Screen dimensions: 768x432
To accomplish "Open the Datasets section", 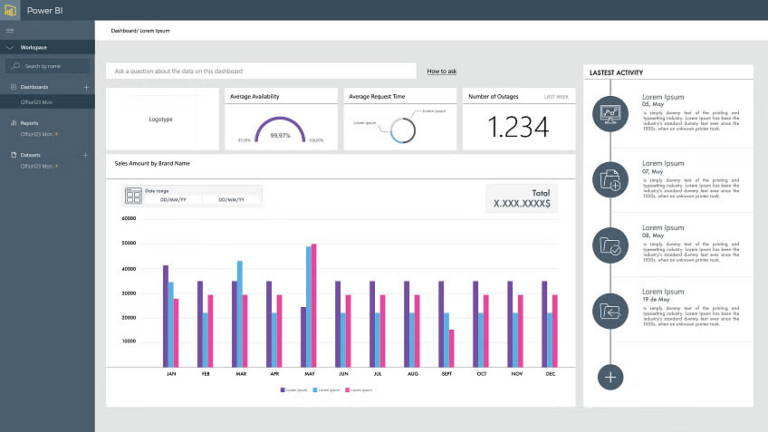I will click(30, 155).
